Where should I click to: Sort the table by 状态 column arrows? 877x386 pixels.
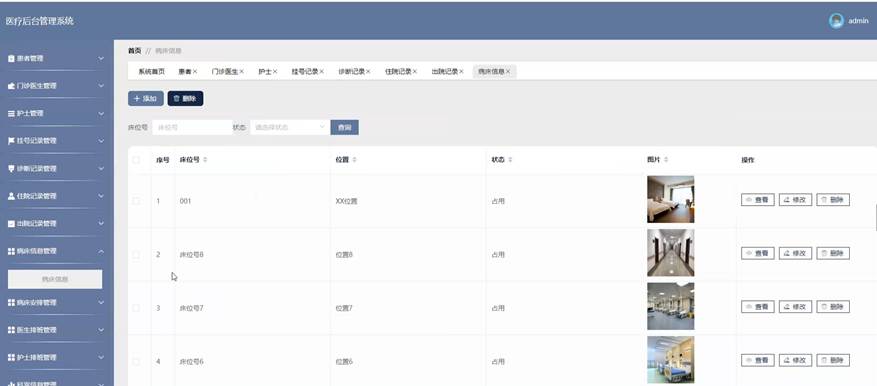pyautogui.click(x=510, y=160)
